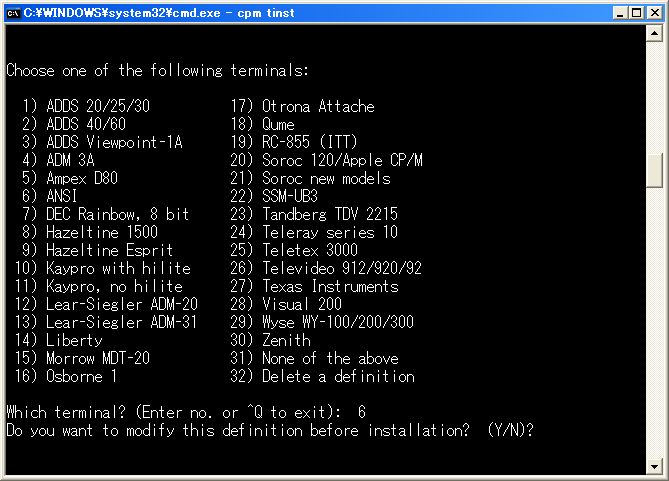Click the '6) ANSI' entry

pyautogui.click(x=50, y=196)
